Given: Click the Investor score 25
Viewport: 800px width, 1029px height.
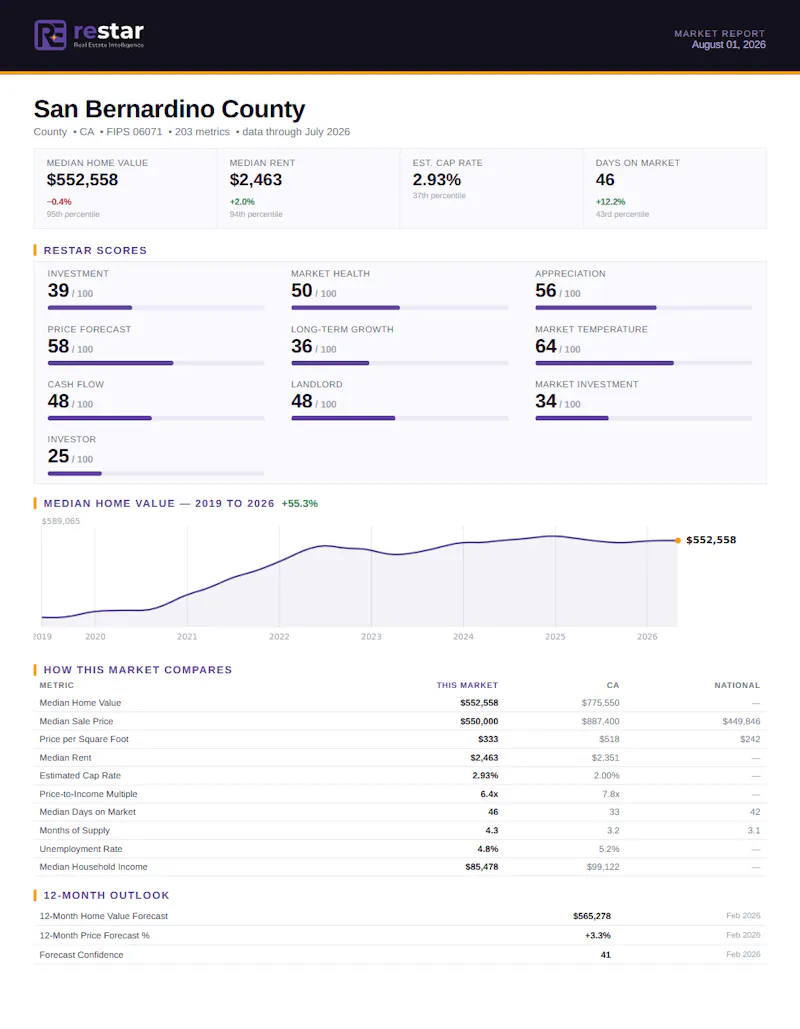Looking at the screenshot, I should point(58,456).
